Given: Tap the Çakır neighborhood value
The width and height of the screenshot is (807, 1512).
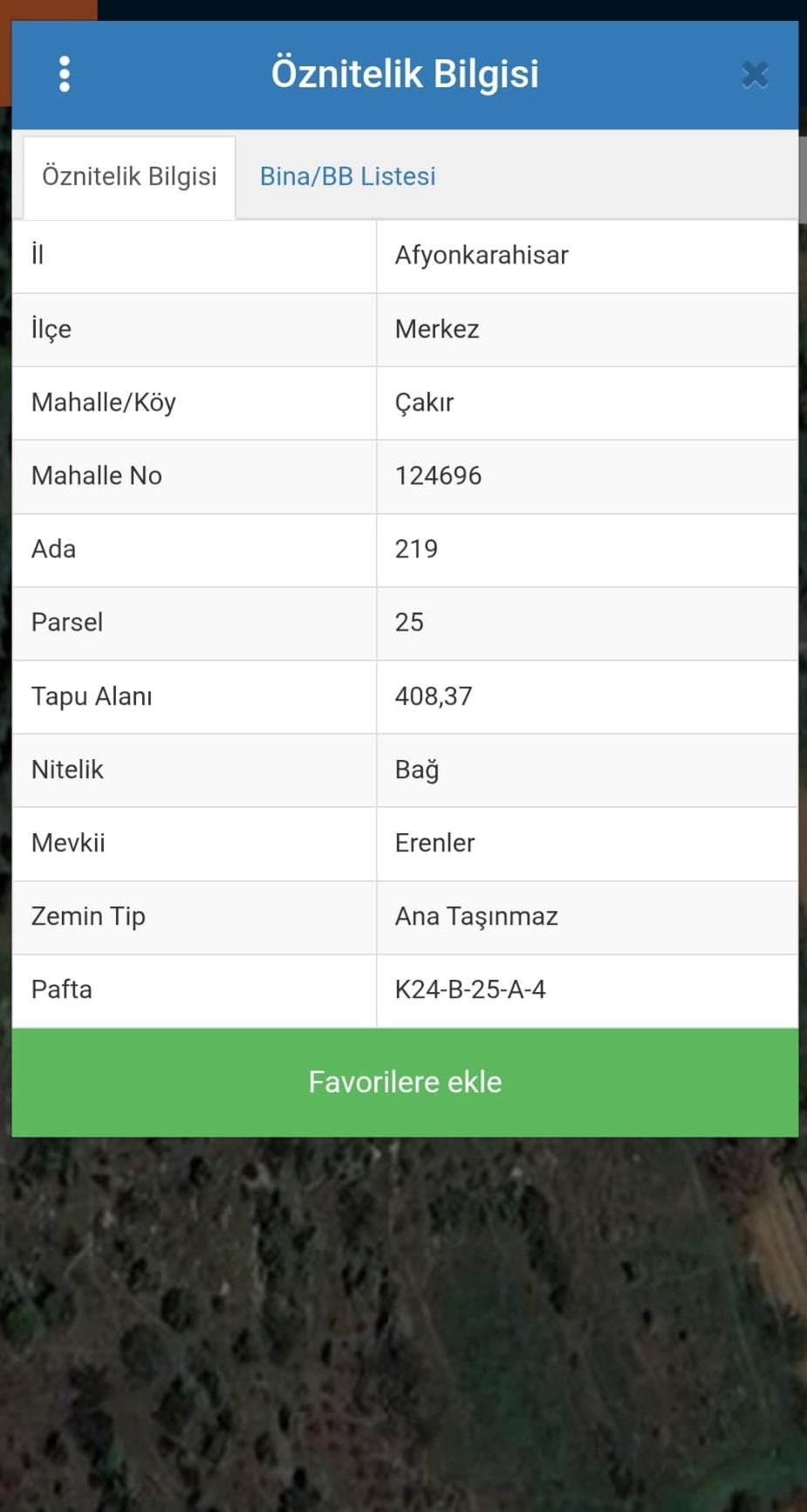Looking at the screenshot, I should pos(424,402).
